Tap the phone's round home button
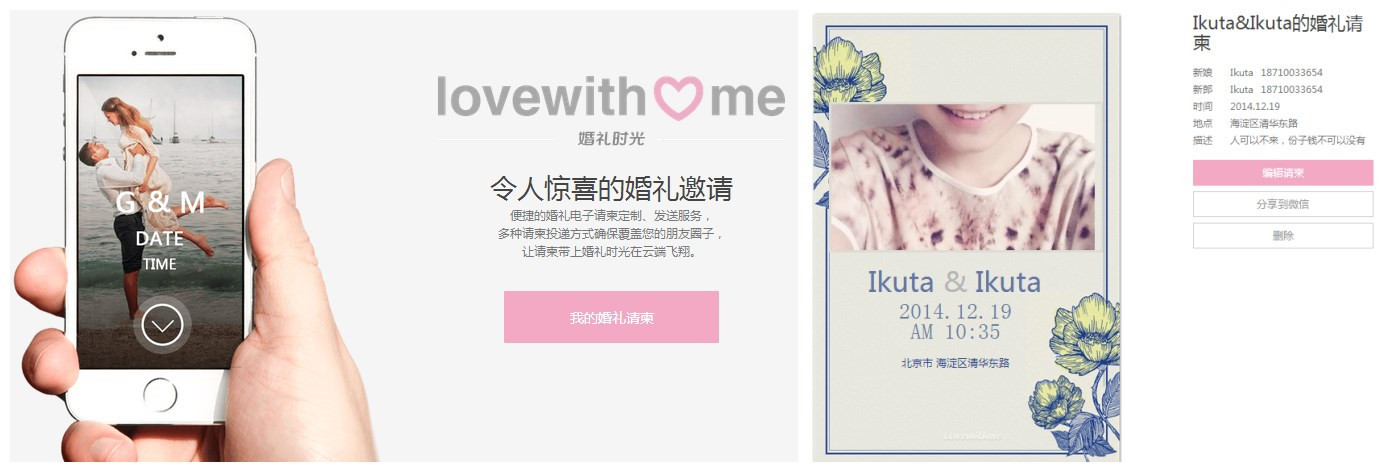 click(x=161, y=395)
